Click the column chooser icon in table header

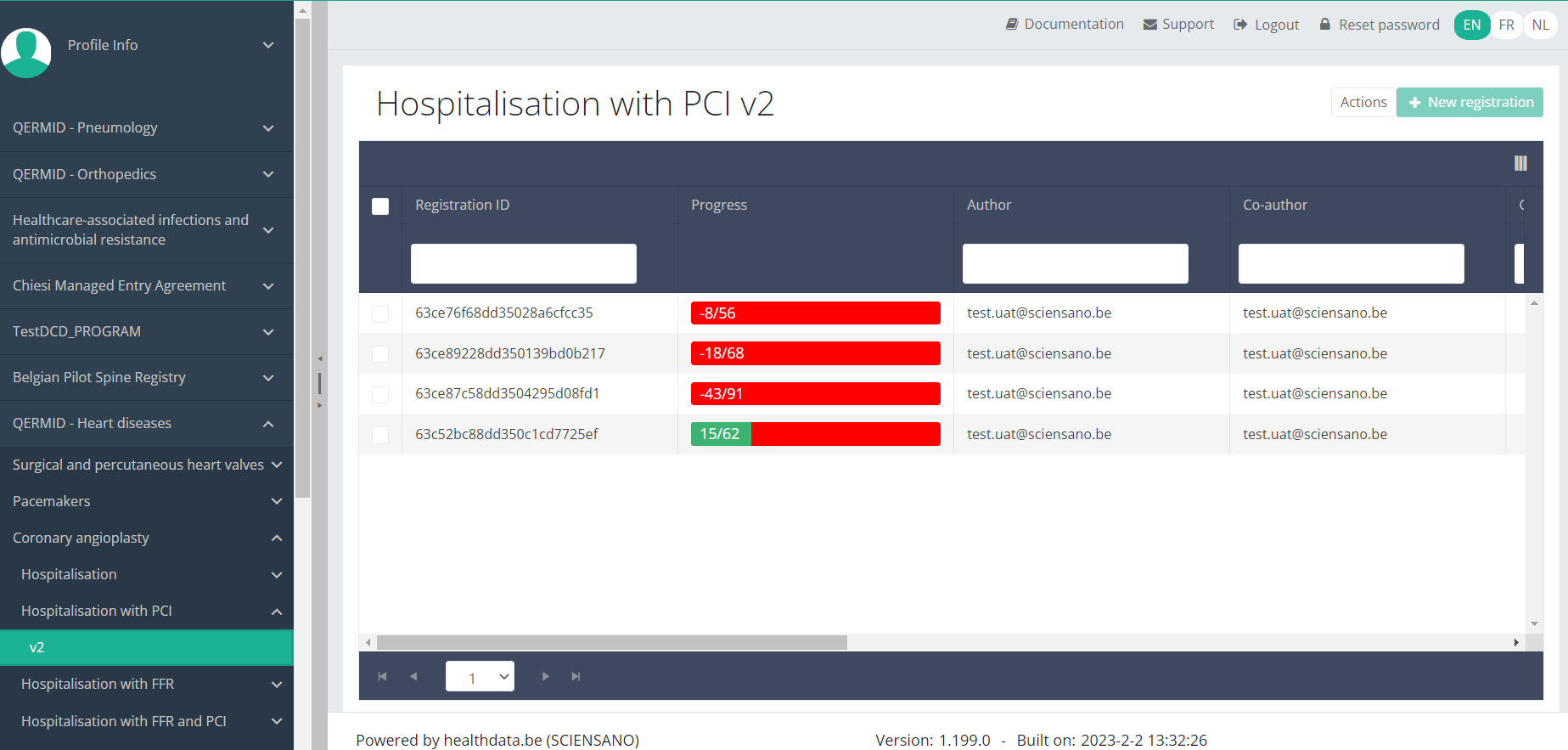click(x=1520, y=163)
